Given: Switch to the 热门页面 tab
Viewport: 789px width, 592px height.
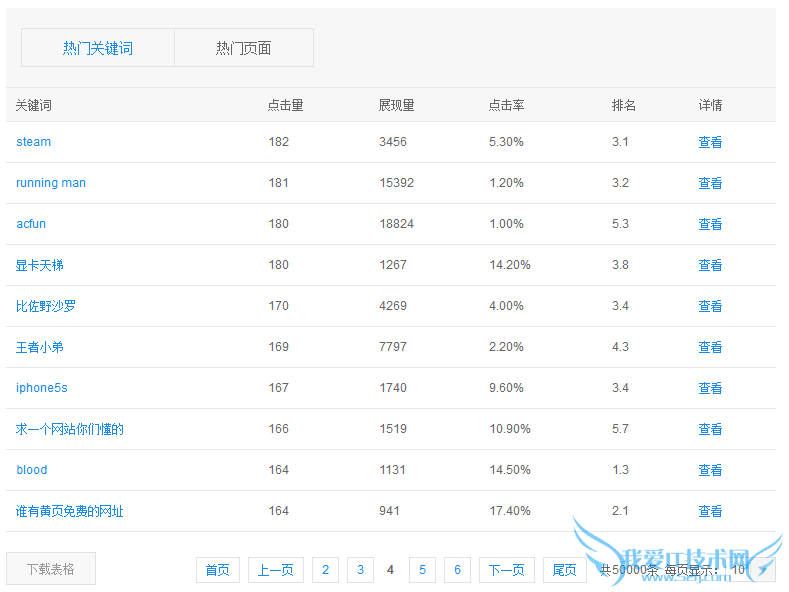Looking at the screenshot, I should 244,48.
